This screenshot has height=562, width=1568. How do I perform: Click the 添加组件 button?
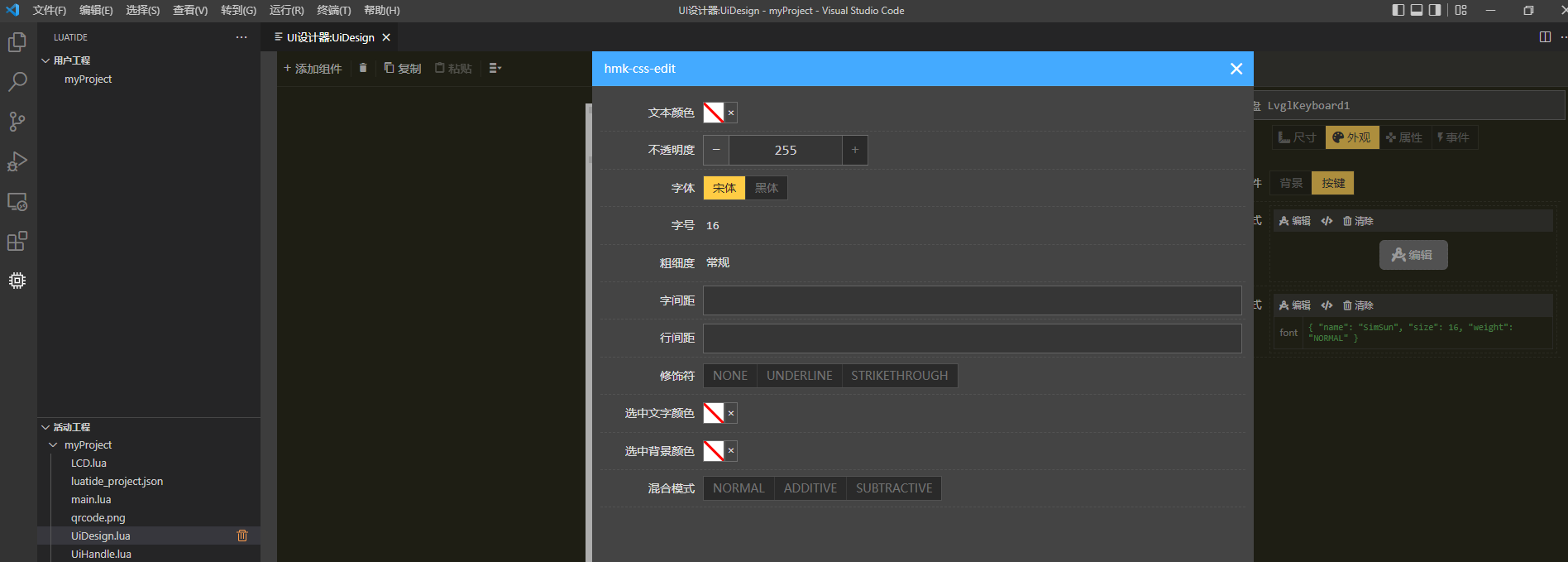pyautogui.click(x=313, y=69)
